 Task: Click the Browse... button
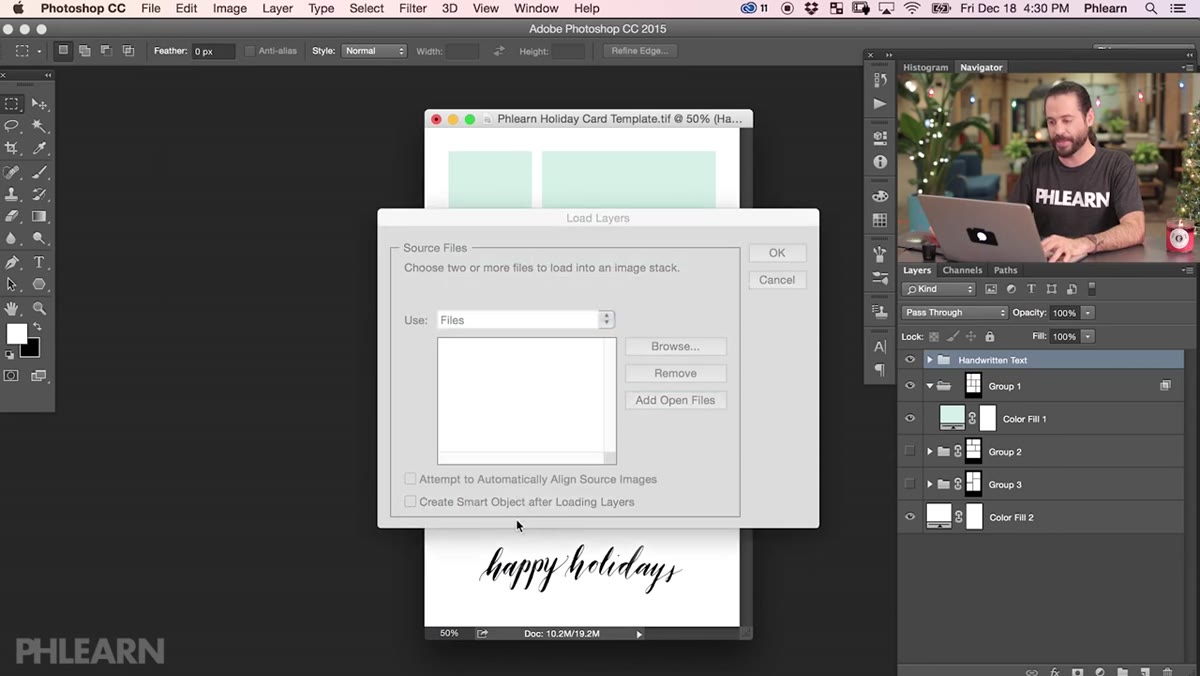click(x=676, y=346)
